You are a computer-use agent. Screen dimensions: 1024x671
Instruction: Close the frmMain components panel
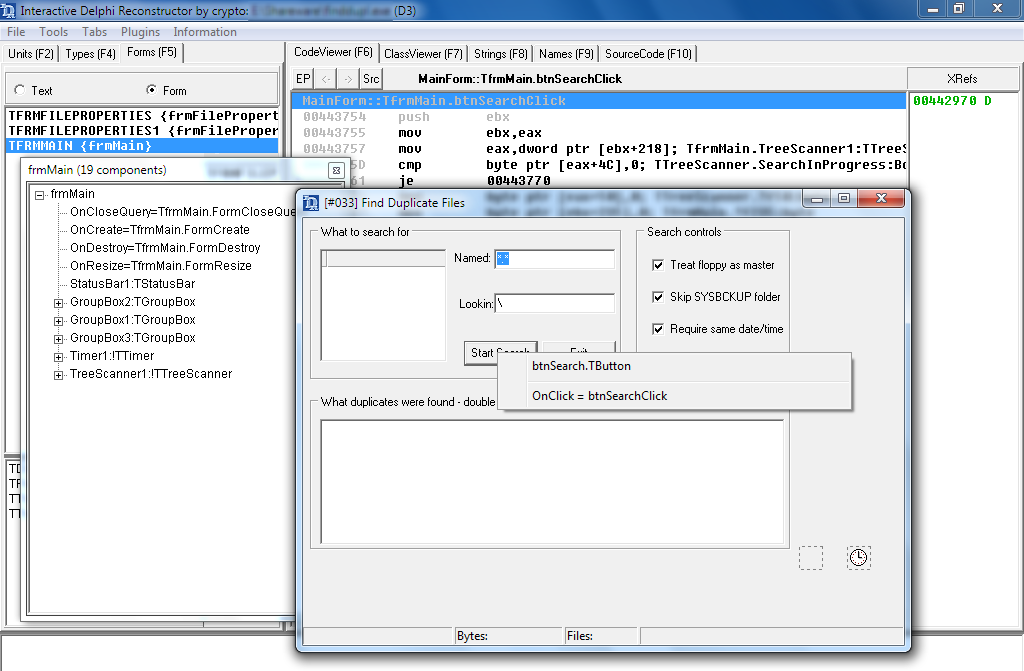[336, 171]
